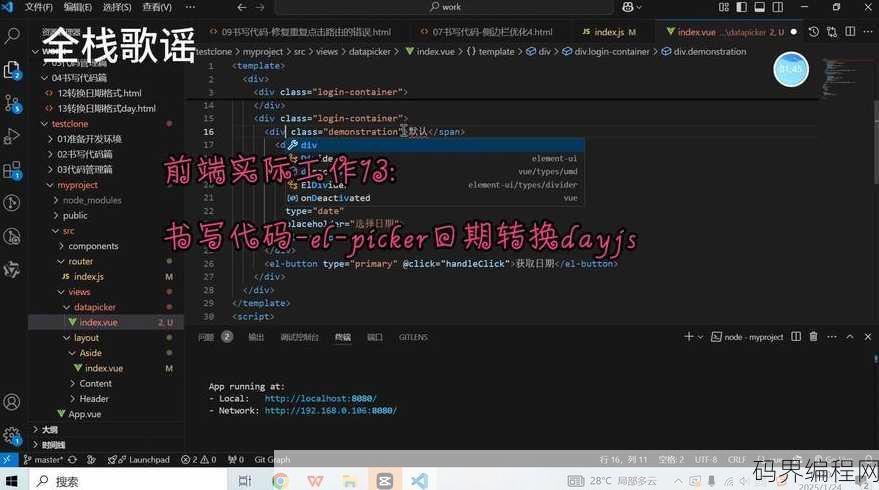Open the Copilot icon in title bar

tap(628, 7)
